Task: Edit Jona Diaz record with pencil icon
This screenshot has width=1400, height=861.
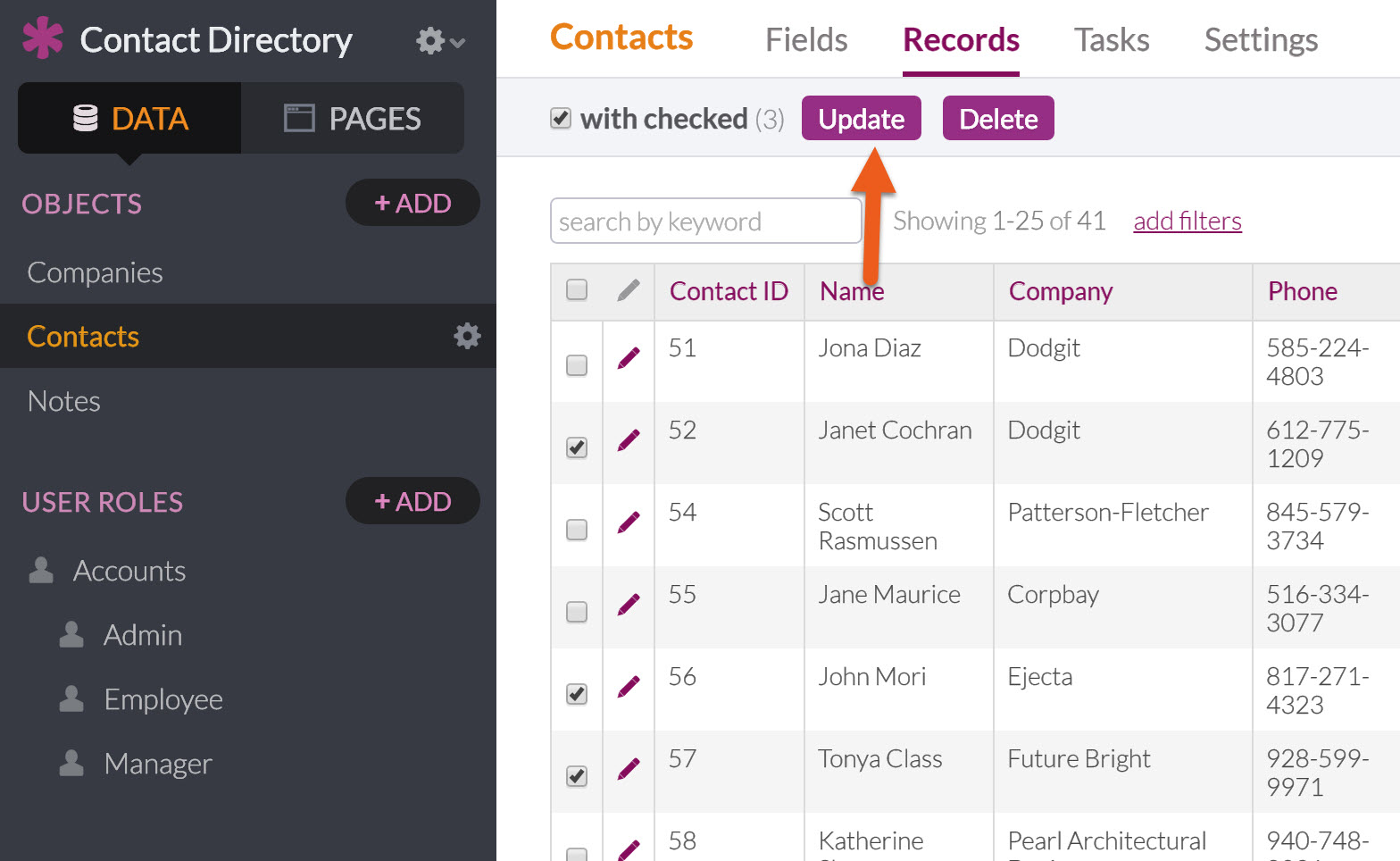Action: pos(629,358)
